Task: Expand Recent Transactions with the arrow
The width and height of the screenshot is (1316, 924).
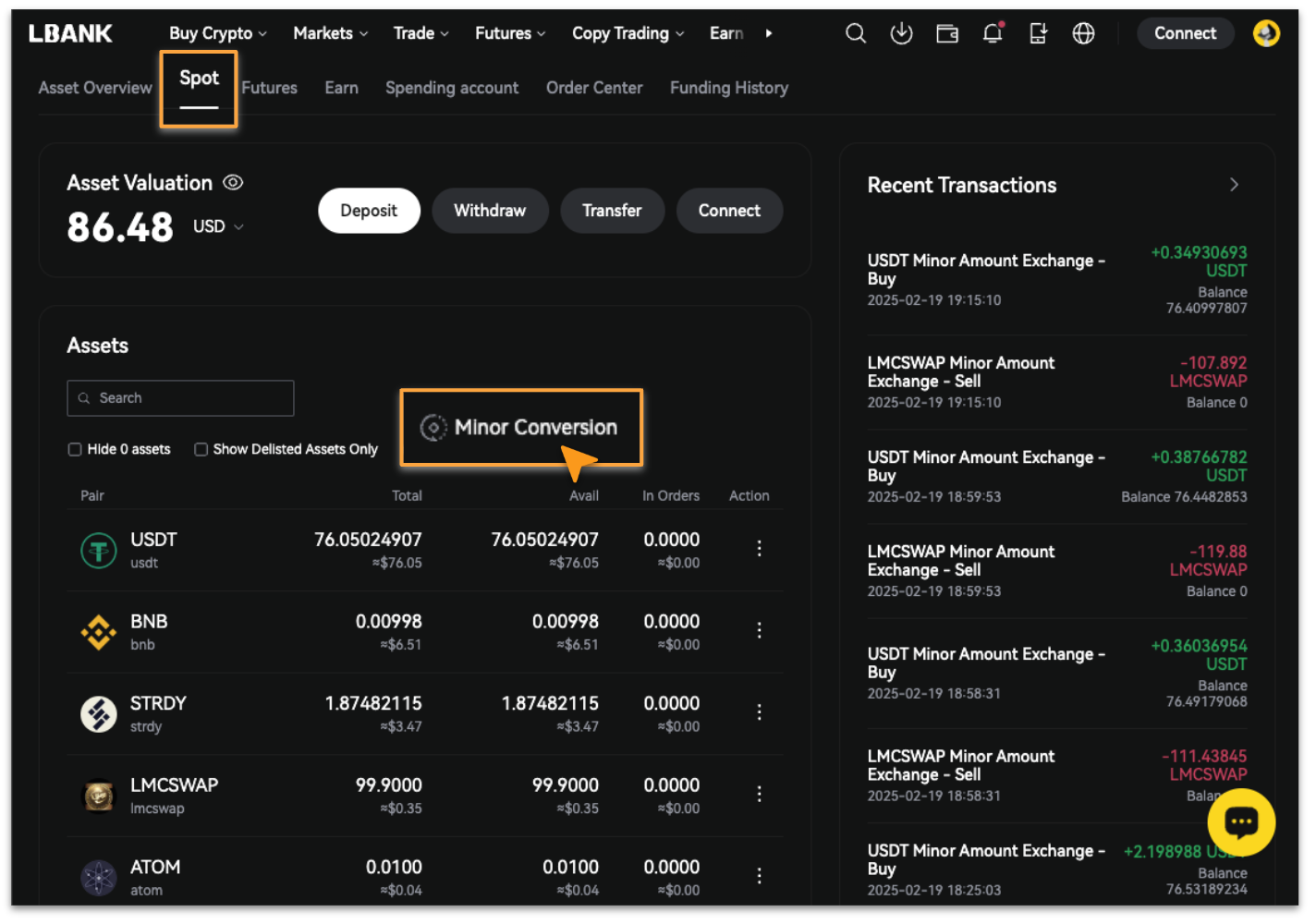Action: click(x=1234, y=185)
